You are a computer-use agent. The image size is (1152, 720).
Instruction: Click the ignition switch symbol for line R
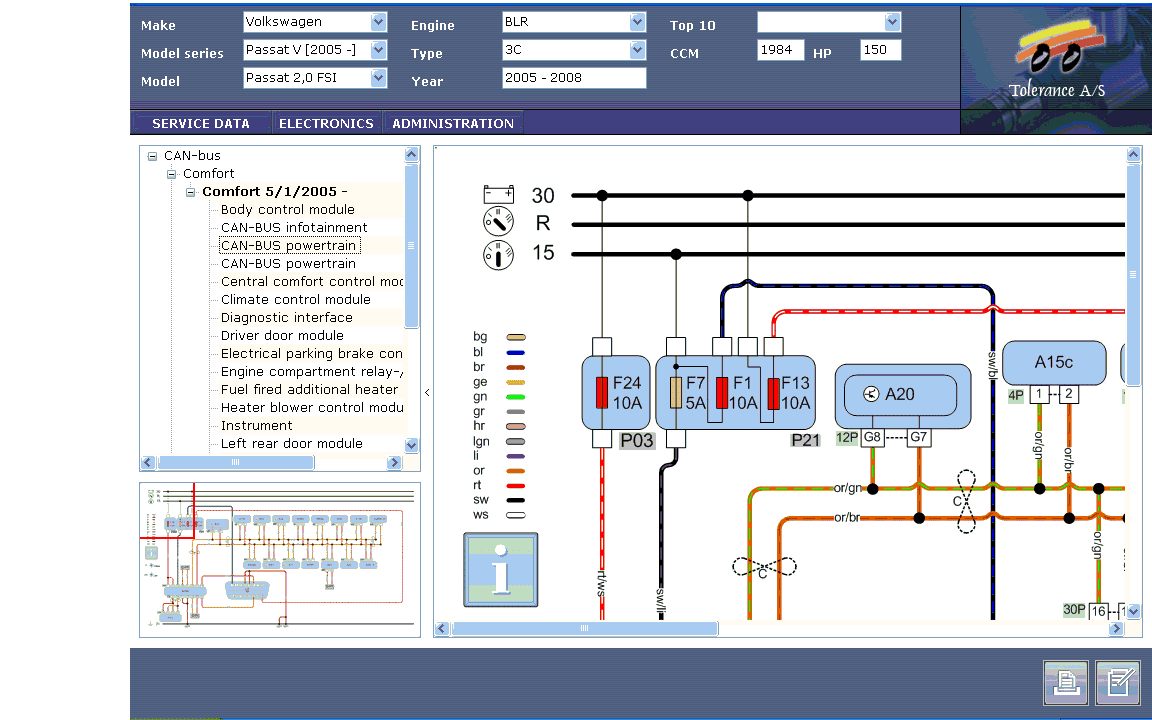pos(498,222)
